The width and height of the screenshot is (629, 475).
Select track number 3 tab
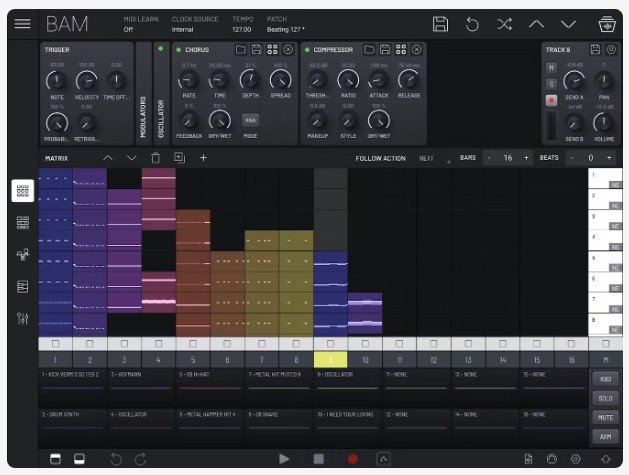(x=124, y=360)
